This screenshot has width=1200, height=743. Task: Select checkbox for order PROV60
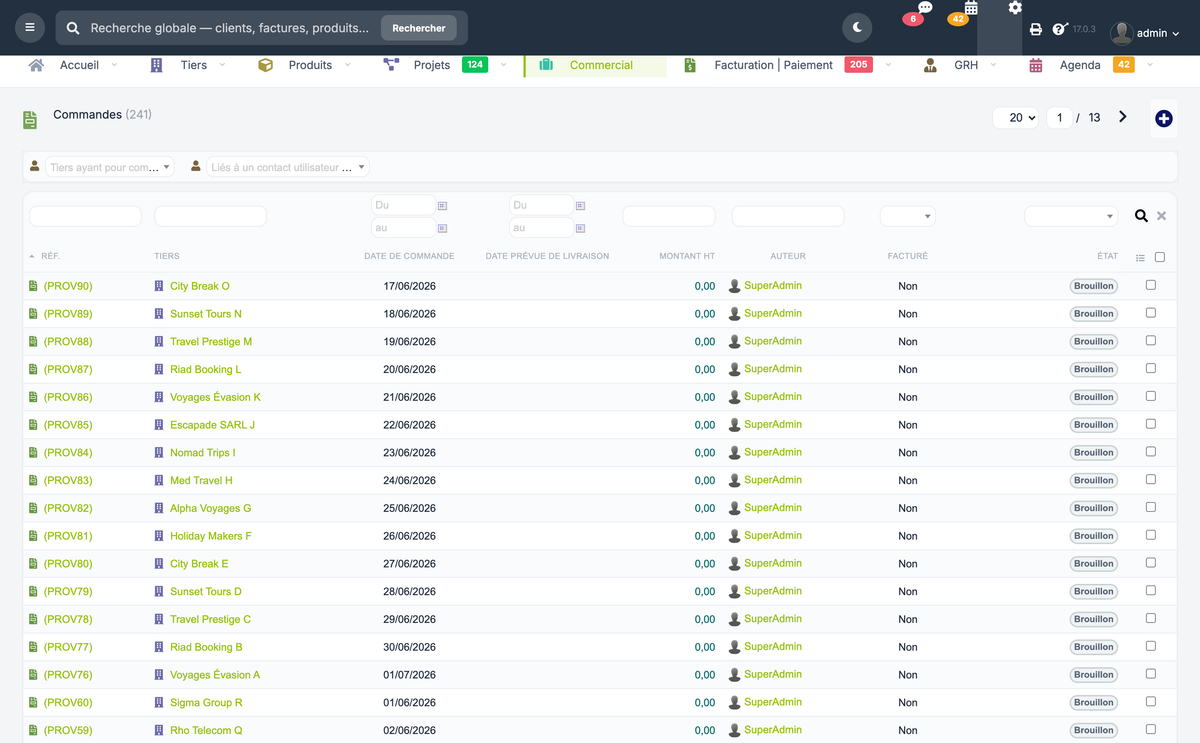[1151, 701]
